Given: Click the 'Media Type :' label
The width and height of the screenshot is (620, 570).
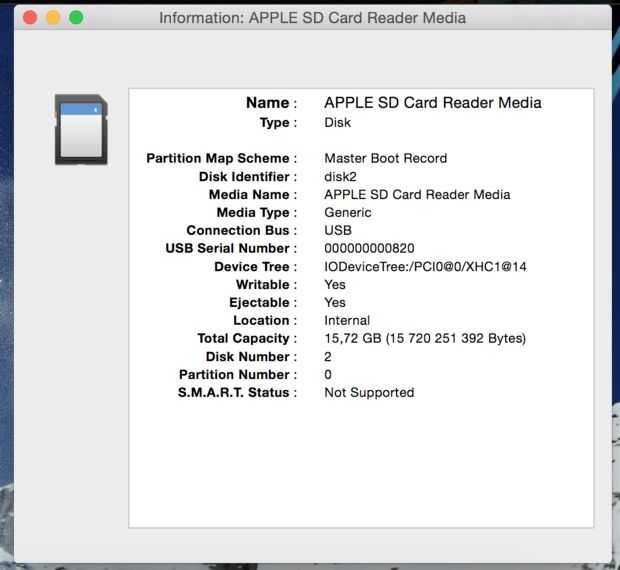Looking at the screenshot, I should pyautogui.click(x=257, y=213).
